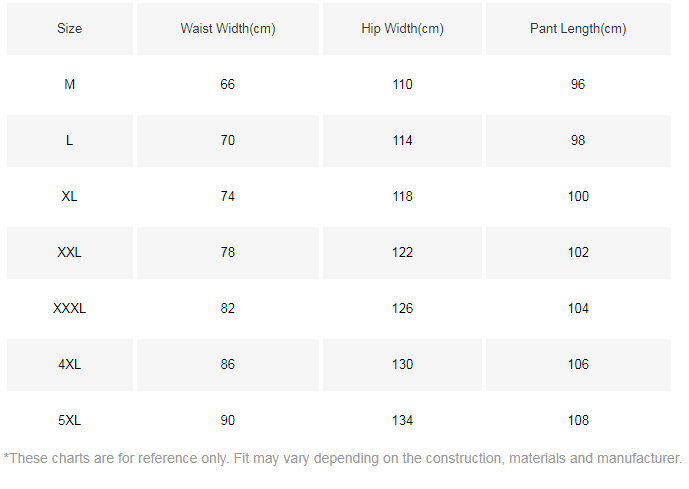
Task: Click the XXL size label
Action: pyautogui.click(x=70, y=253)
